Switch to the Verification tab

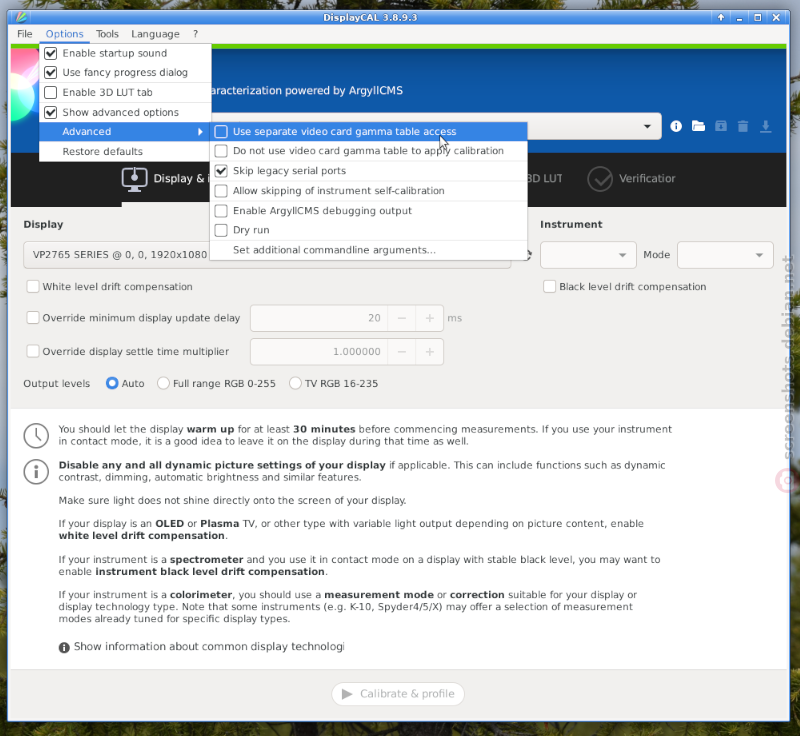tap(632, 179)
